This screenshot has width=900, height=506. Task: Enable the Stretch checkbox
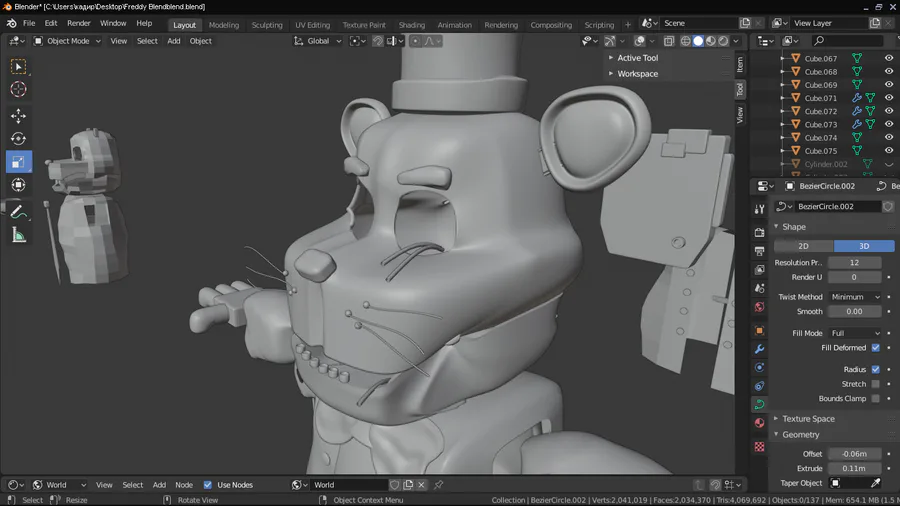tap(875, 384)
